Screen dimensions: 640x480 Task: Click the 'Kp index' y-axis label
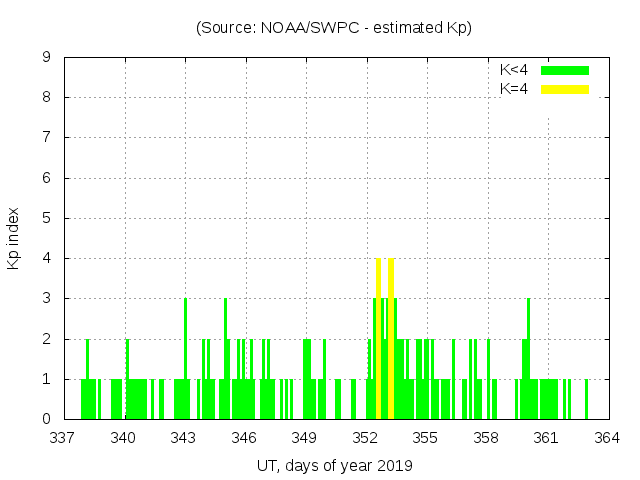[x=14, y=238]
